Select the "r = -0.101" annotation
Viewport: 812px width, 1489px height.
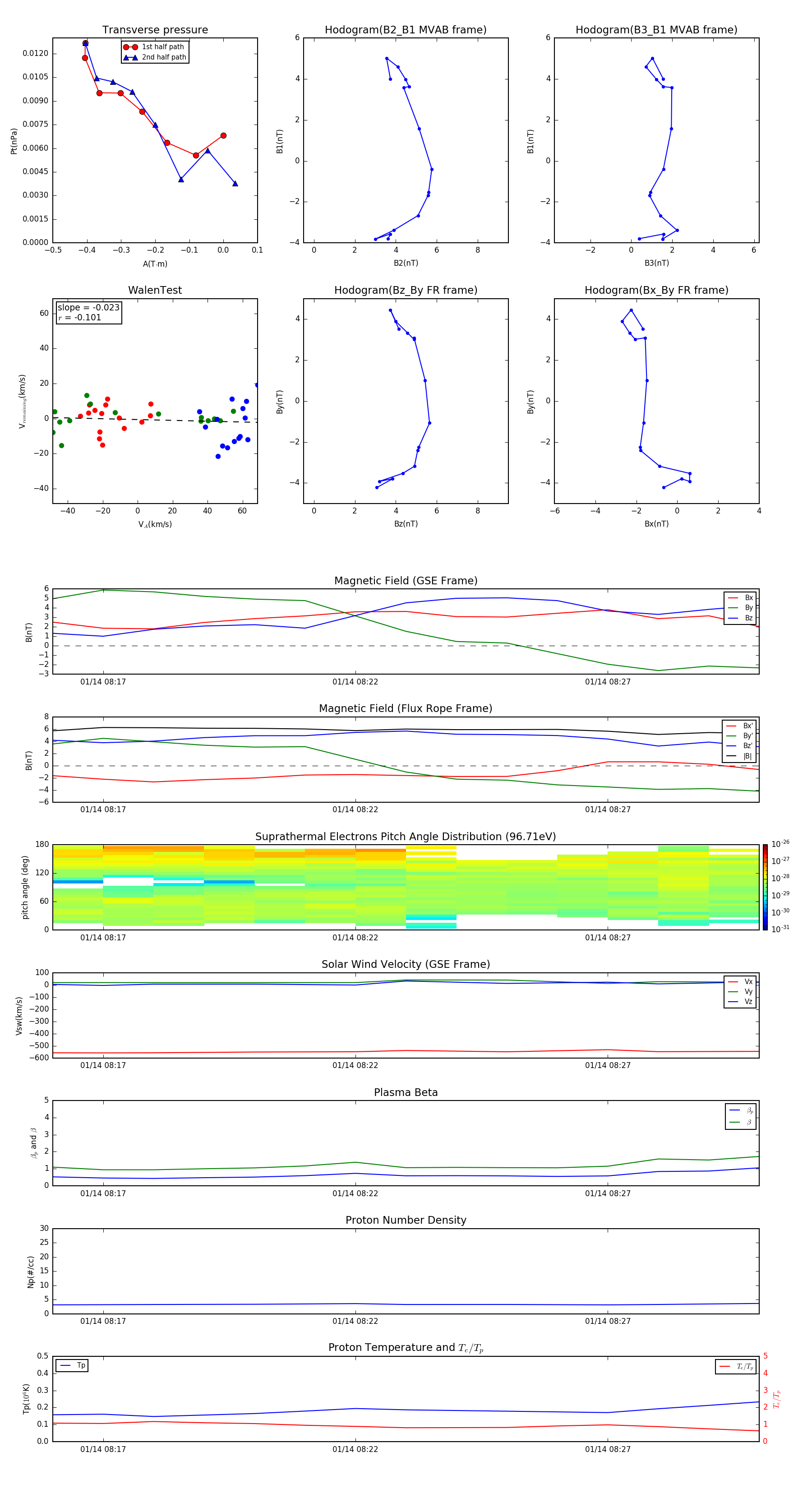pyautogui.click(x=80, y=317)
